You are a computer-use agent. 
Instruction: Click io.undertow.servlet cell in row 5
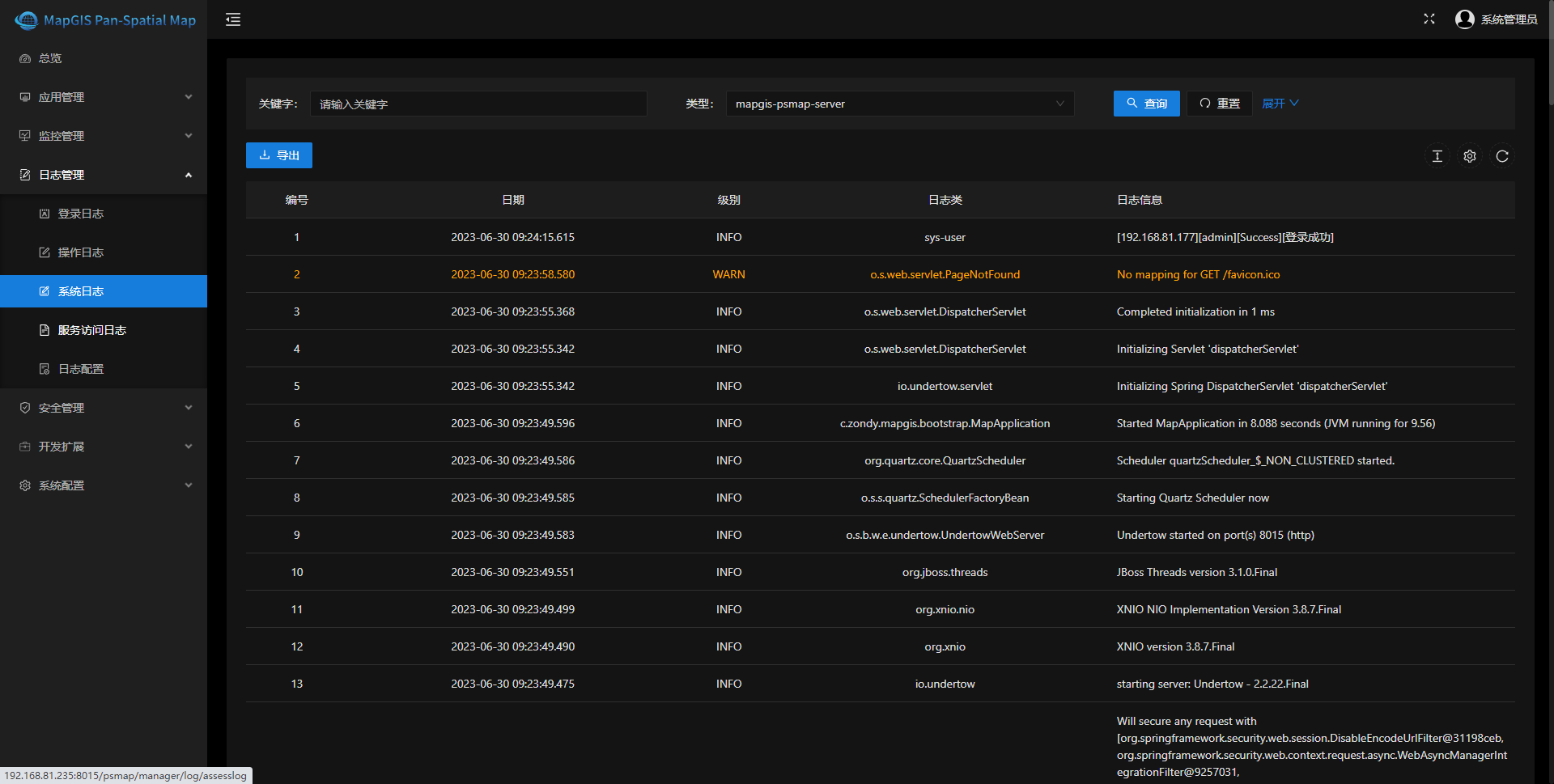click(945, 386)
